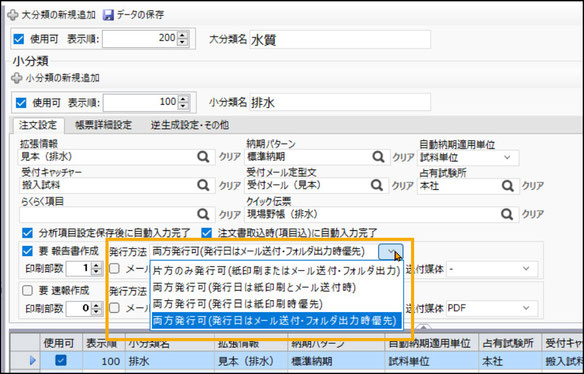Click クリア next to クイック伝票
This screenshot has height=374, width=584.
533,215
